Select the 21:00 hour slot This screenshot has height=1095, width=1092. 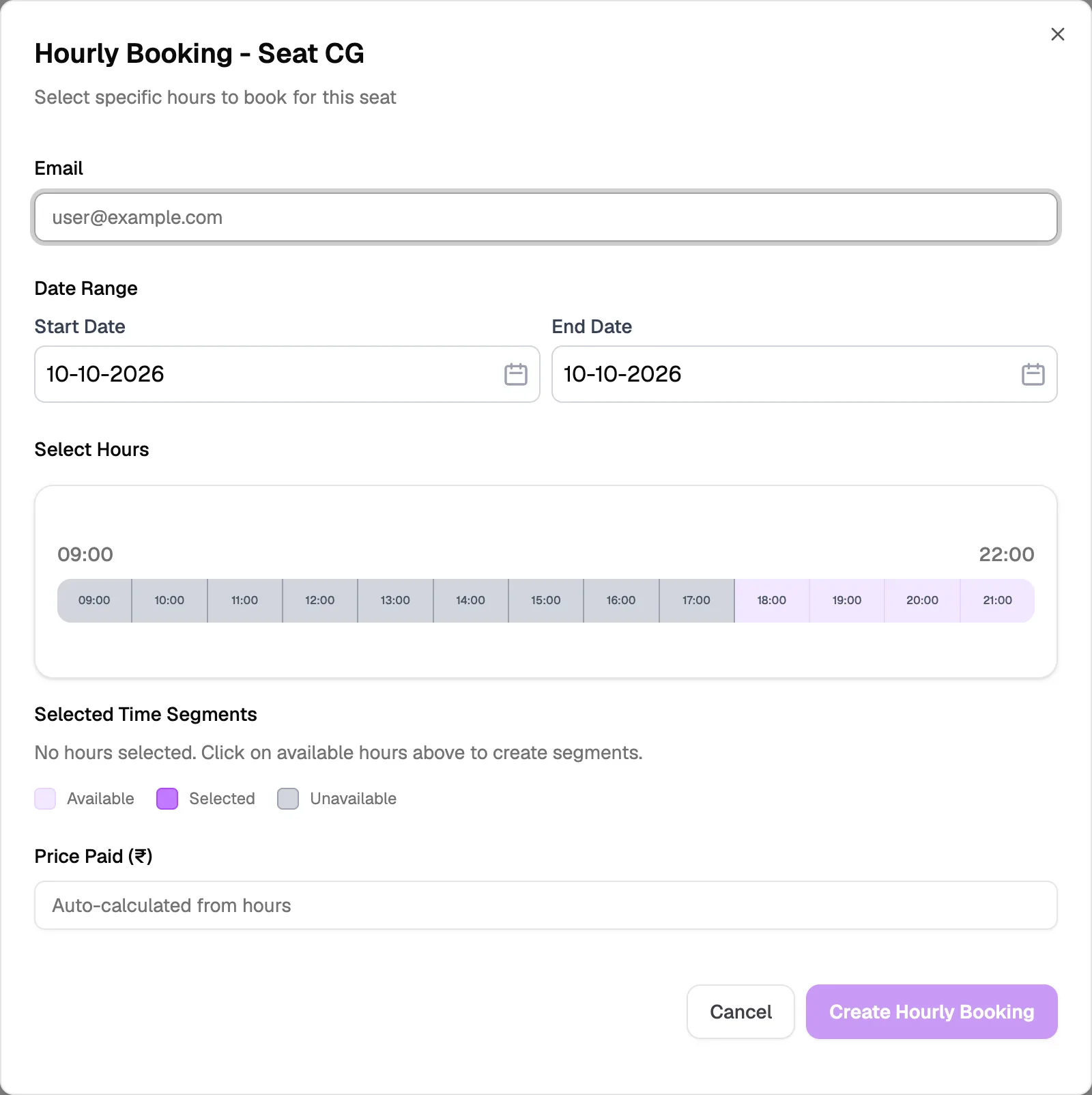tap(998, 601)
